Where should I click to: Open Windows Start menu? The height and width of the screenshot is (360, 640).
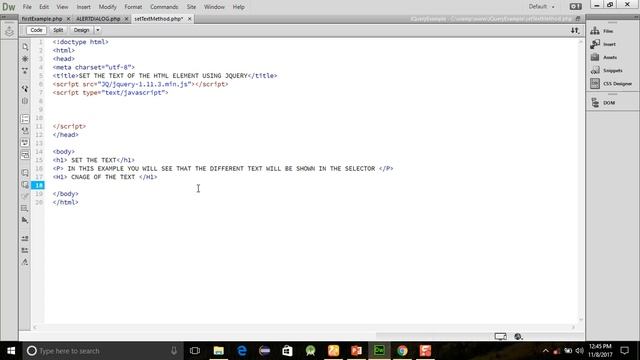(11, 351)
